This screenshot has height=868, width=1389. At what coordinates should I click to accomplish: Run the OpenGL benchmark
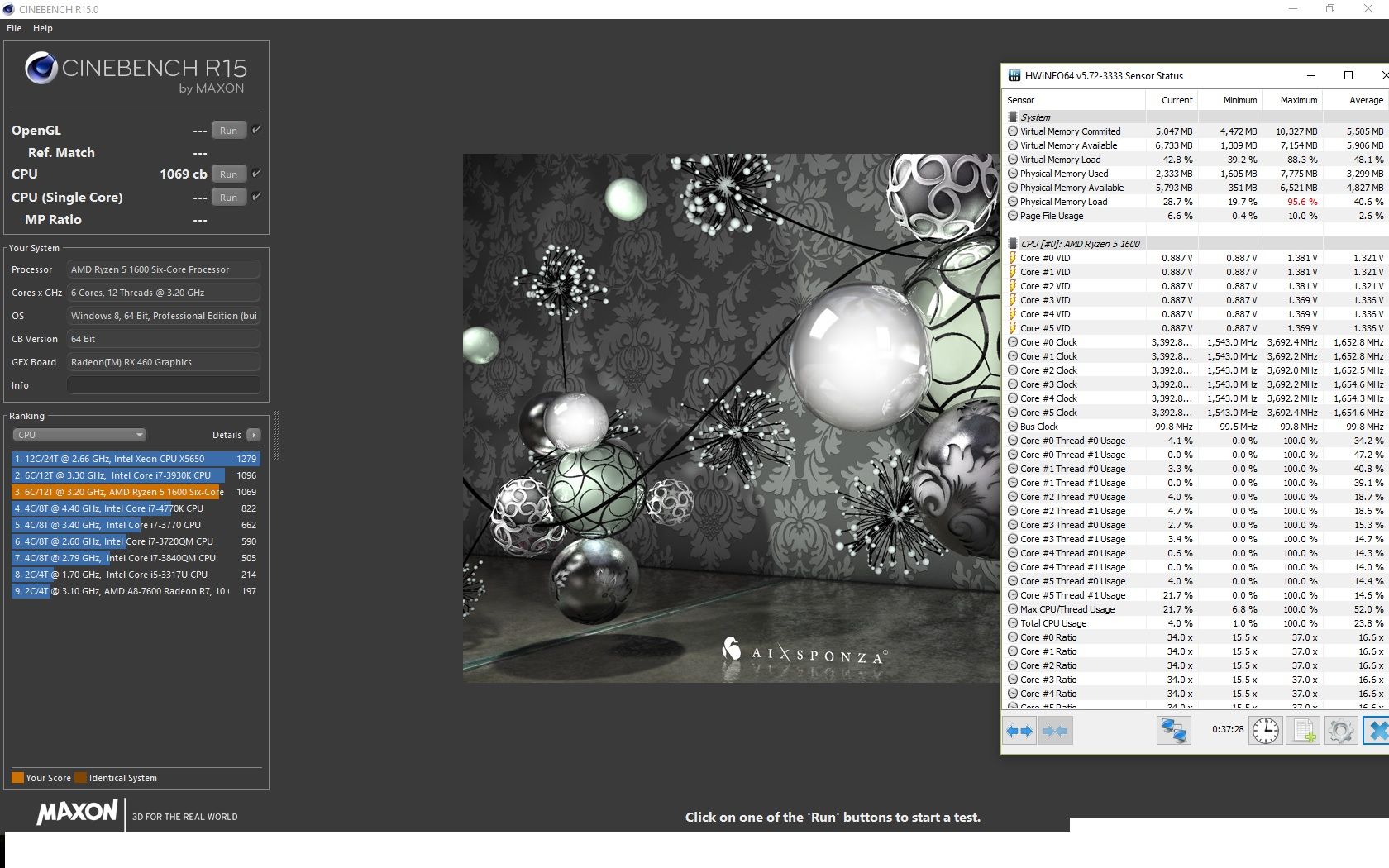[x=229, y=131]
